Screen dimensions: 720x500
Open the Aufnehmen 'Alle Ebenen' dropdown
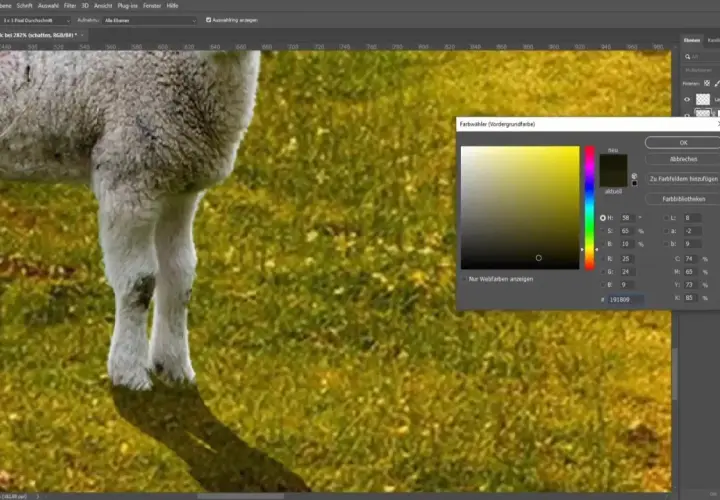click(150, 20)
